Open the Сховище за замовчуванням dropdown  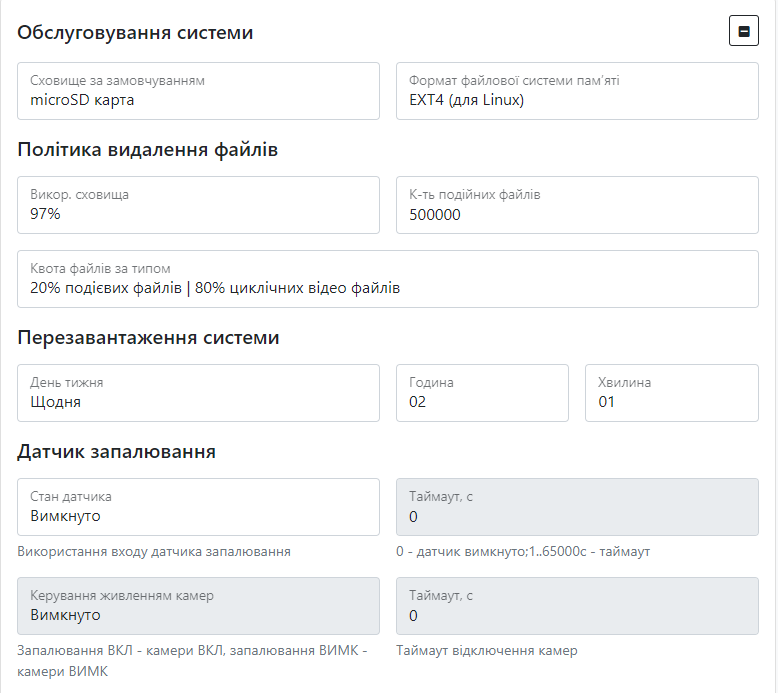coord(198,91)
